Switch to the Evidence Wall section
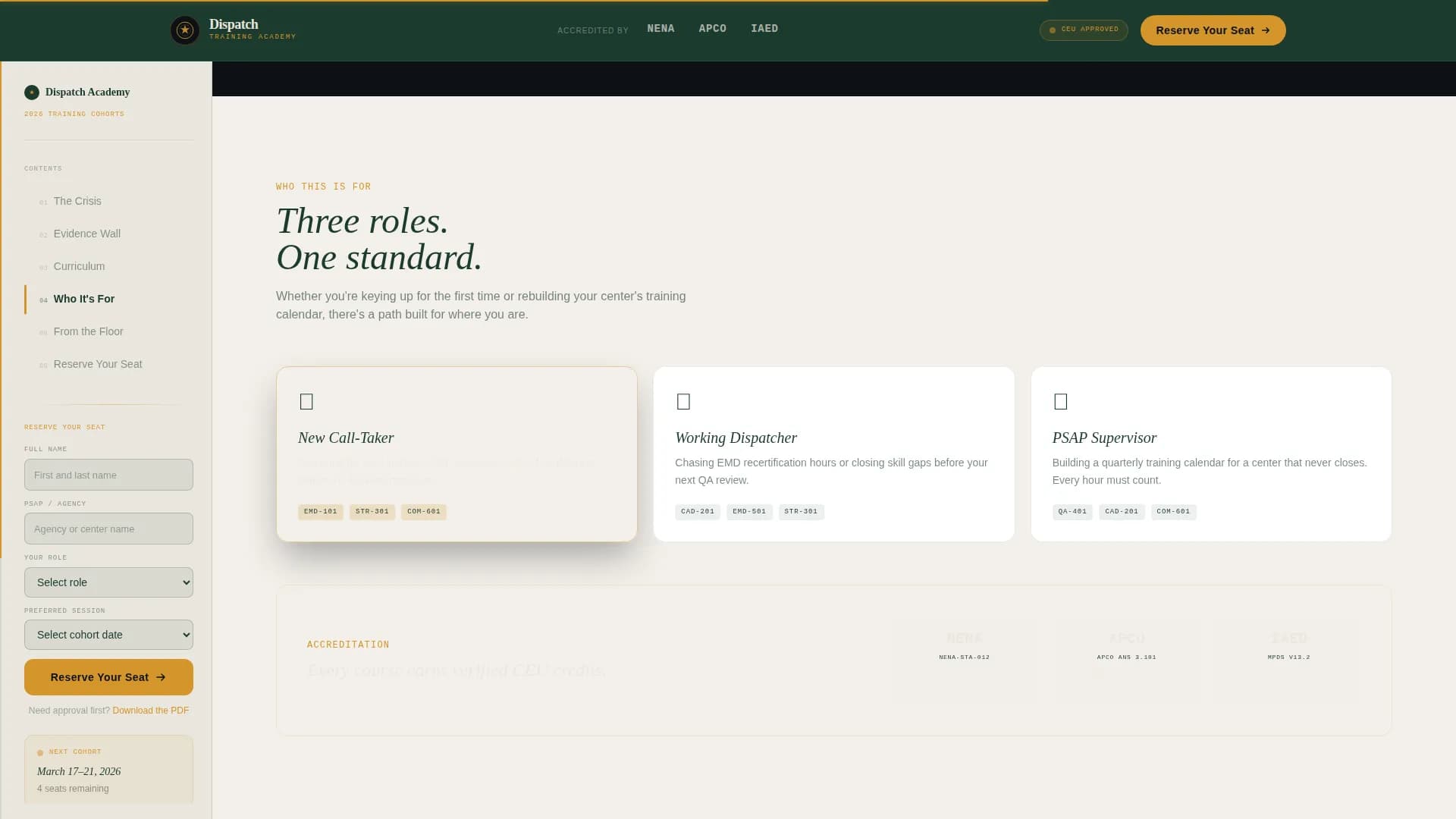 point(86,234)
